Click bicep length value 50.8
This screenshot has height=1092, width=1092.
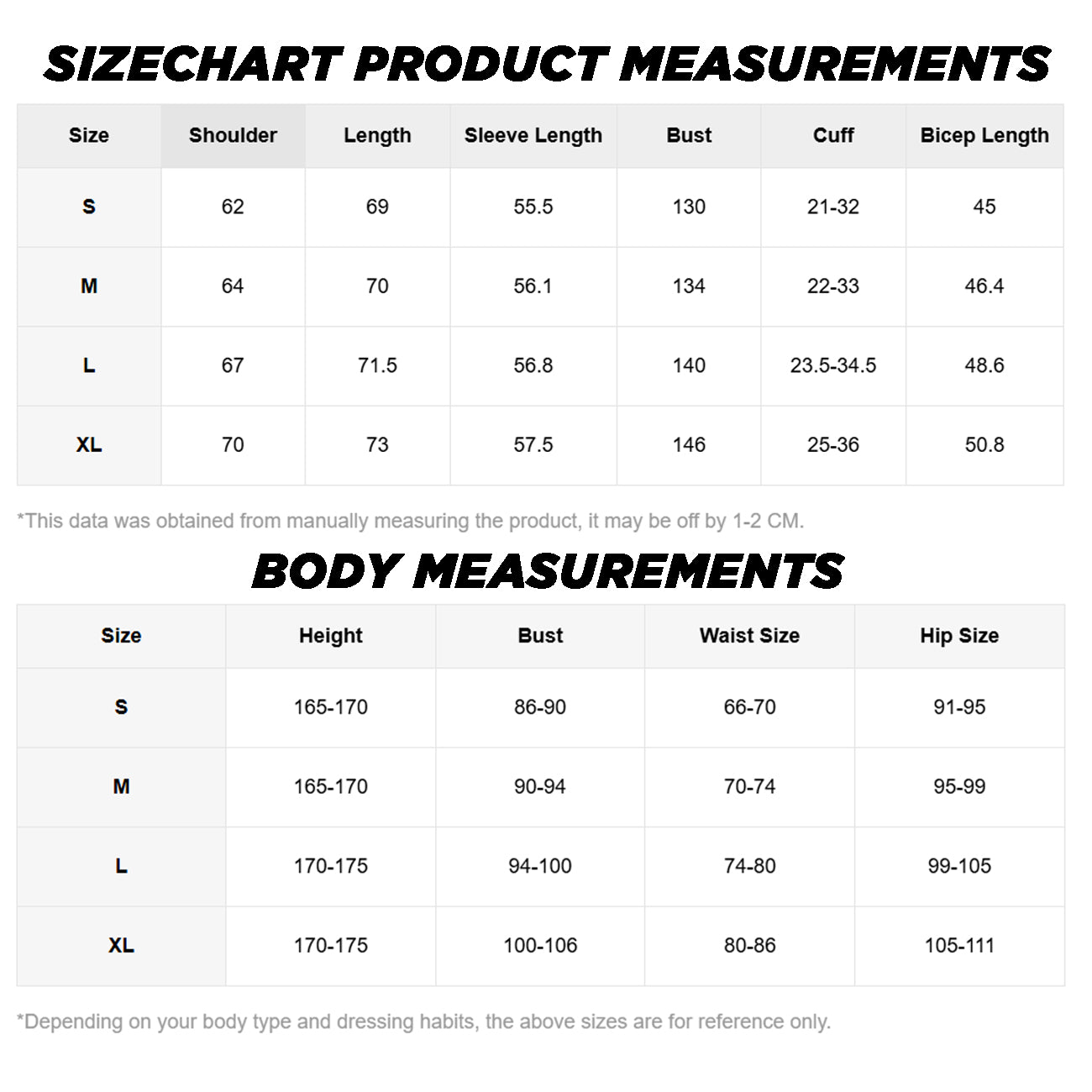984,444
